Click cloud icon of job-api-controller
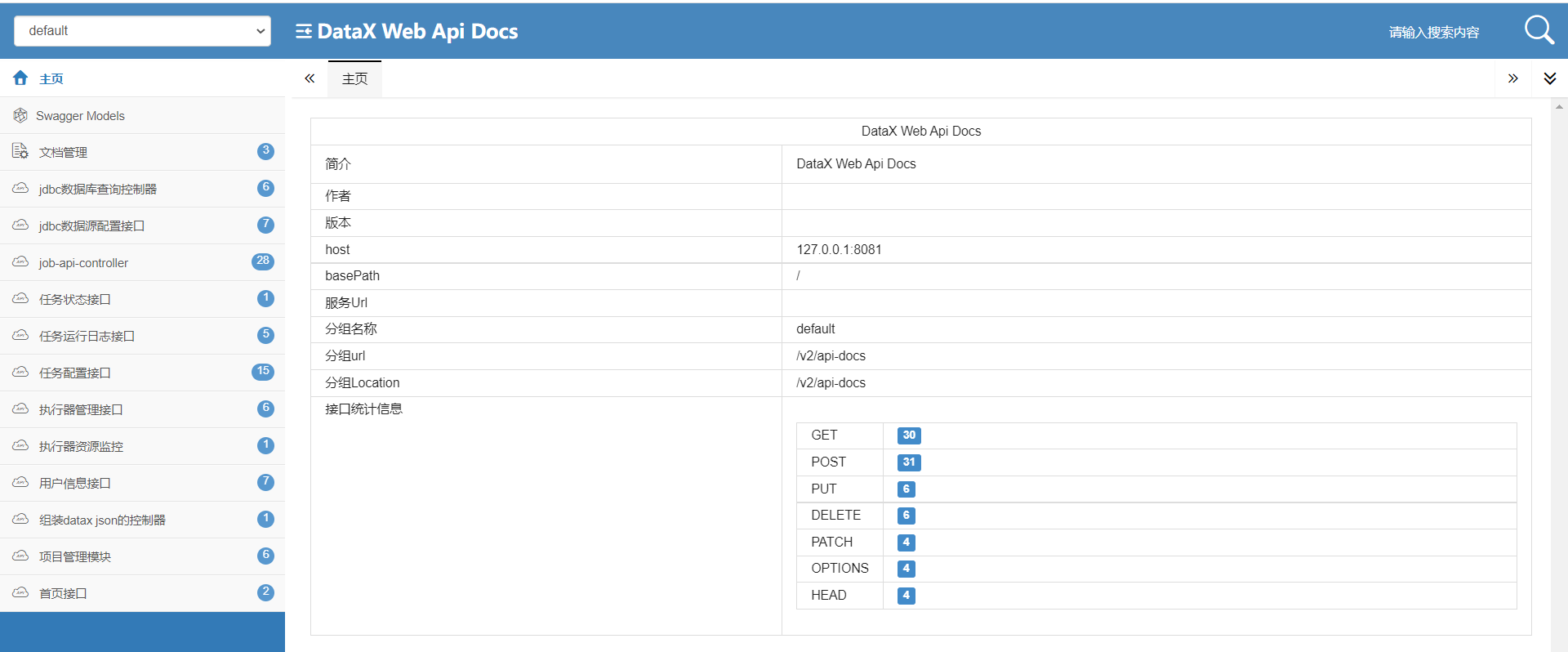 click(20, 261)
